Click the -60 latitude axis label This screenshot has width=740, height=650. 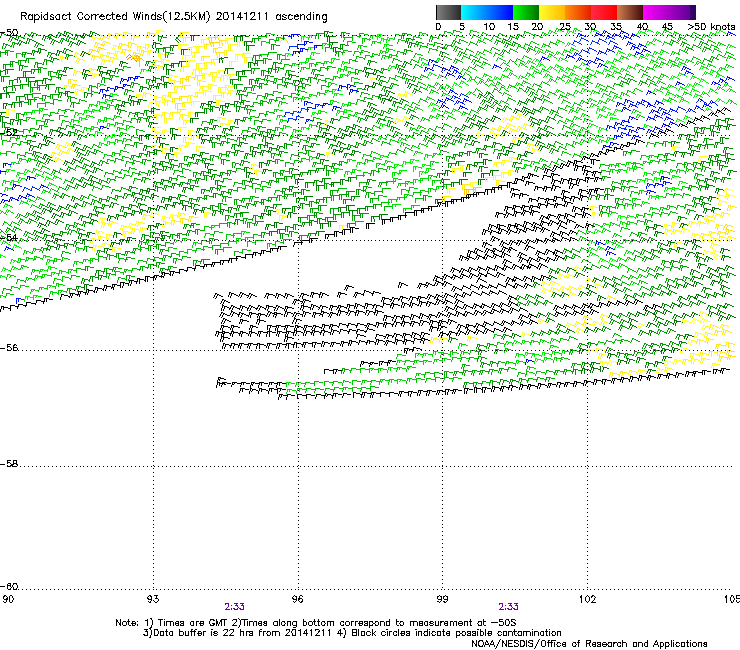(9, 587)
